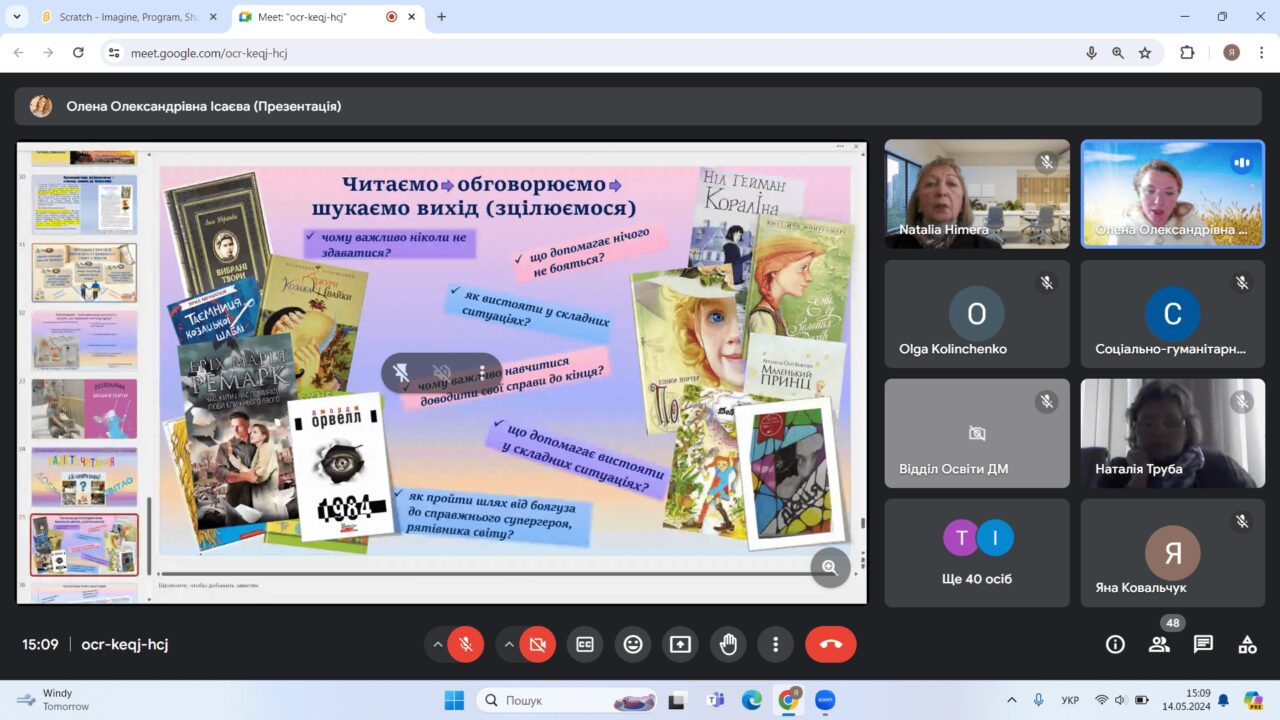Expand video settings arrow beside camera
The image size is (1280, 720).
(509, 645)
